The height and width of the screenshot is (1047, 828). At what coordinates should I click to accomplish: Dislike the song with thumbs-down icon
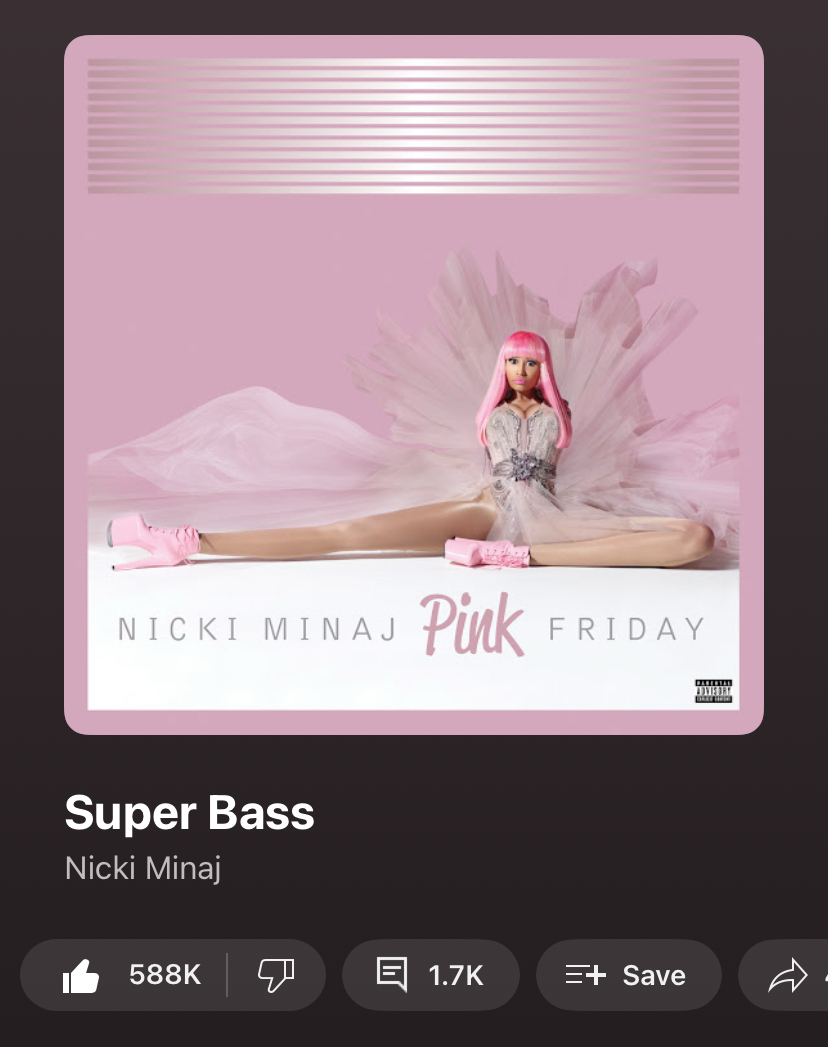(276, 976)
